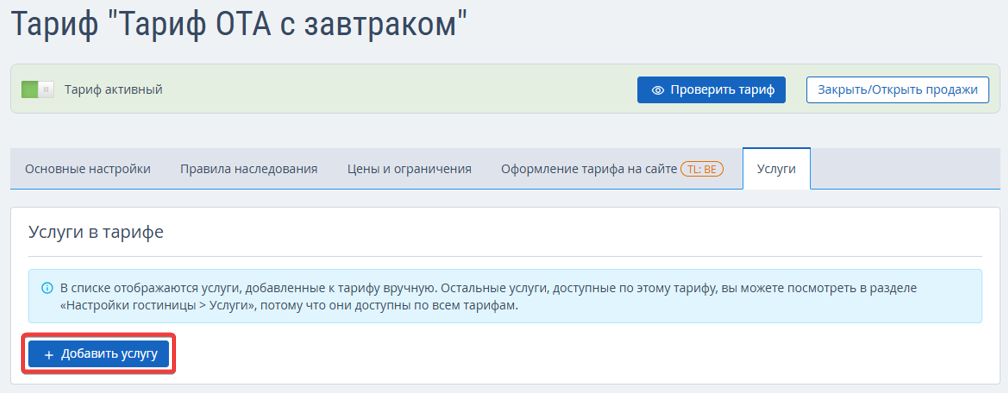This screenshot has height=393, width=1008.
Task: Click the "Добавить услугу" button
Action: 98,354
